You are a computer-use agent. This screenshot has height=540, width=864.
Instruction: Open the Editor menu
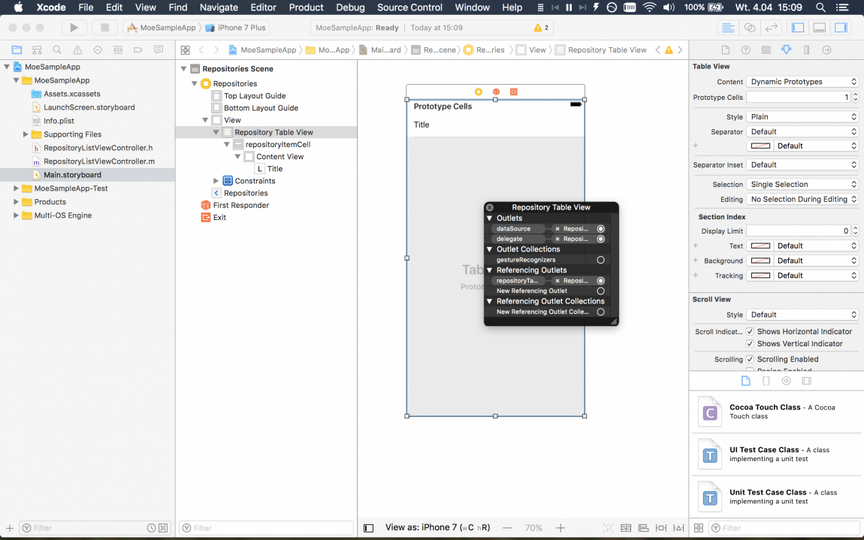point(263,7)
